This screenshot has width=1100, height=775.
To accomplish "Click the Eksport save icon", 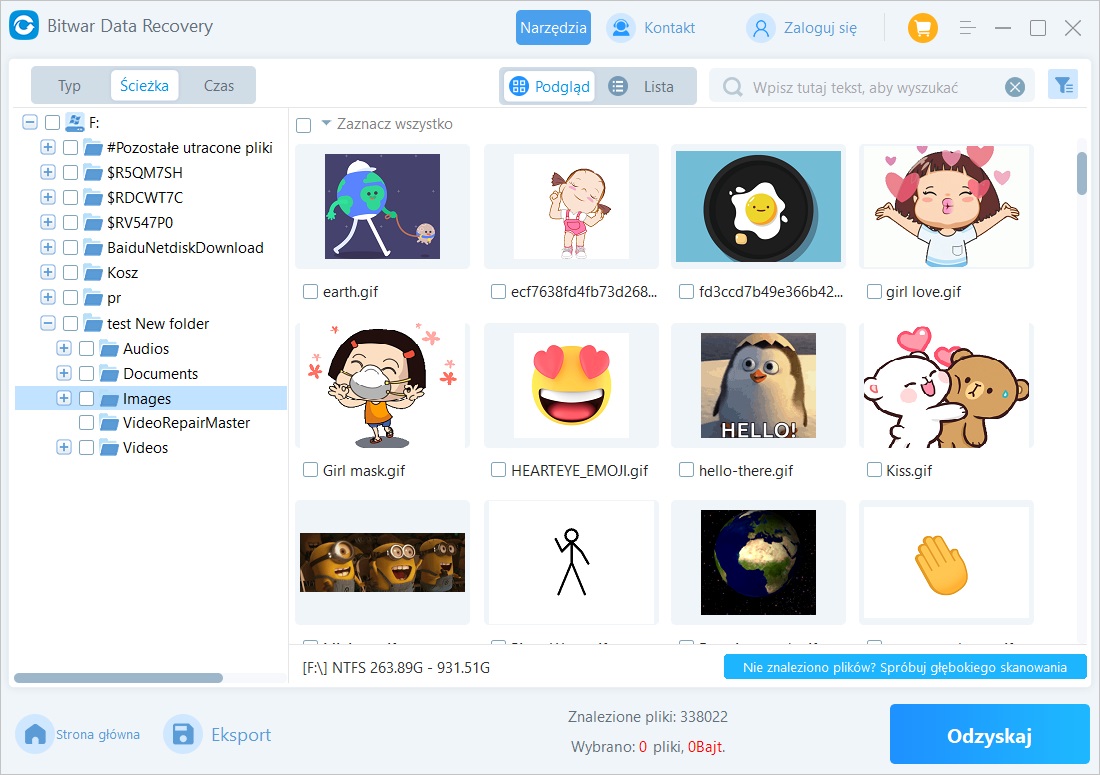I will coord(183,735).
